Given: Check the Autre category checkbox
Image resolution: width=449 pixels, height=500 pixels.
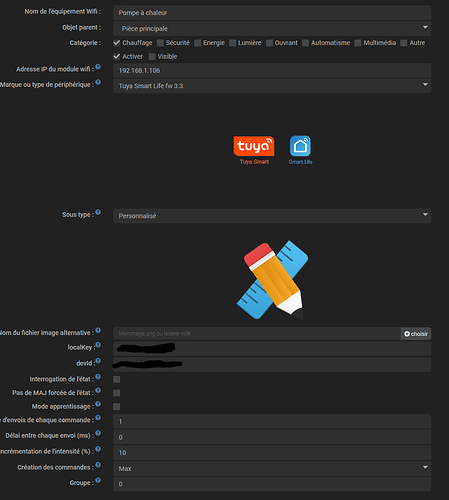Looking at the screenshot, I should (404, 43).
